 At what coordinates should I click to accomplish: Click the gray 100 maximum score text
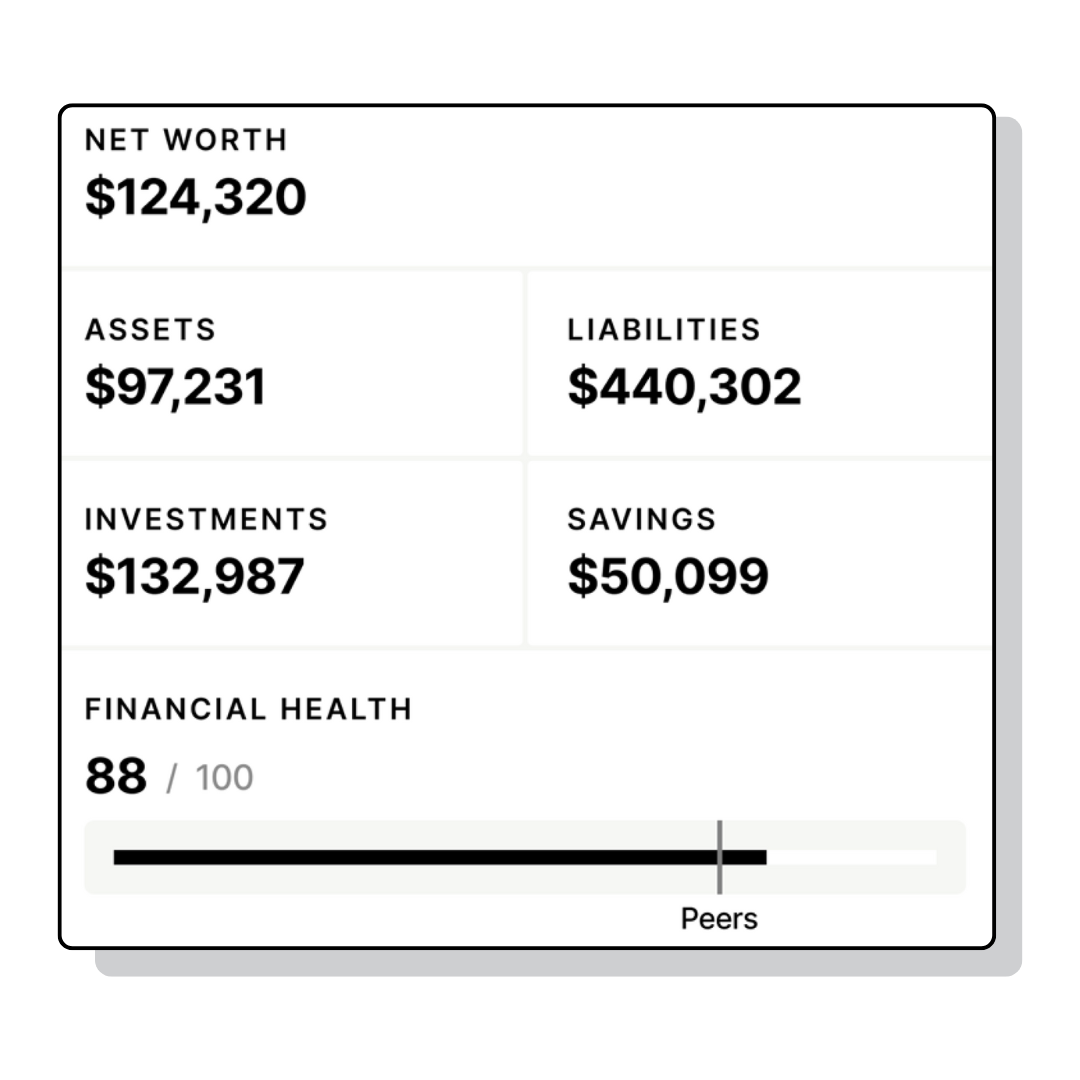click(224, 778)
